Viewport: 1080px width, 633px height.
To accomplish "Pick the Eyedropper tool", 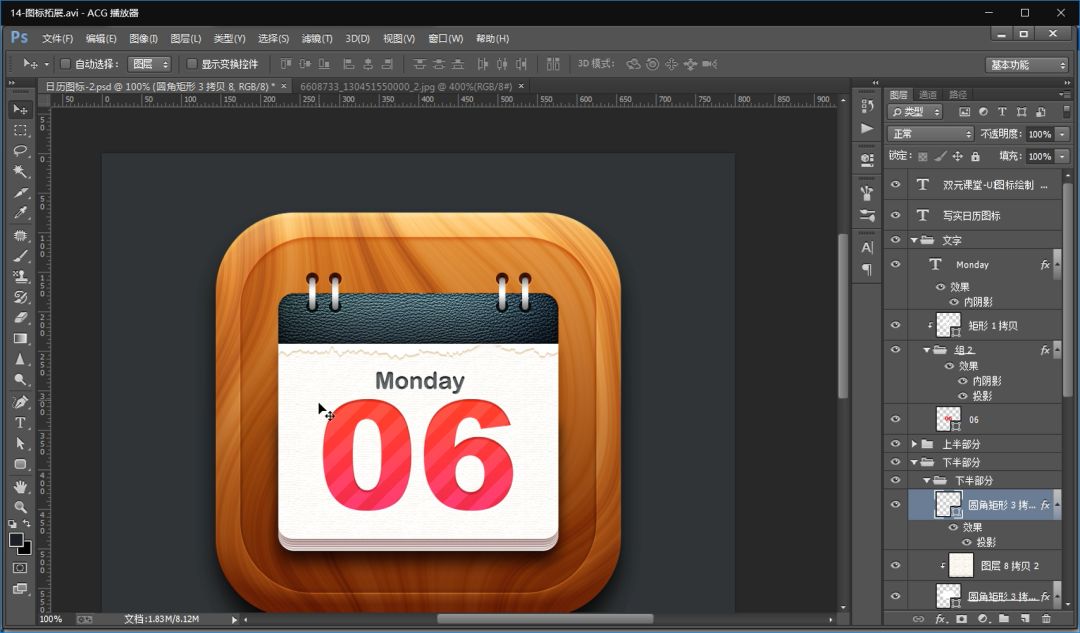I will point(20,213).
